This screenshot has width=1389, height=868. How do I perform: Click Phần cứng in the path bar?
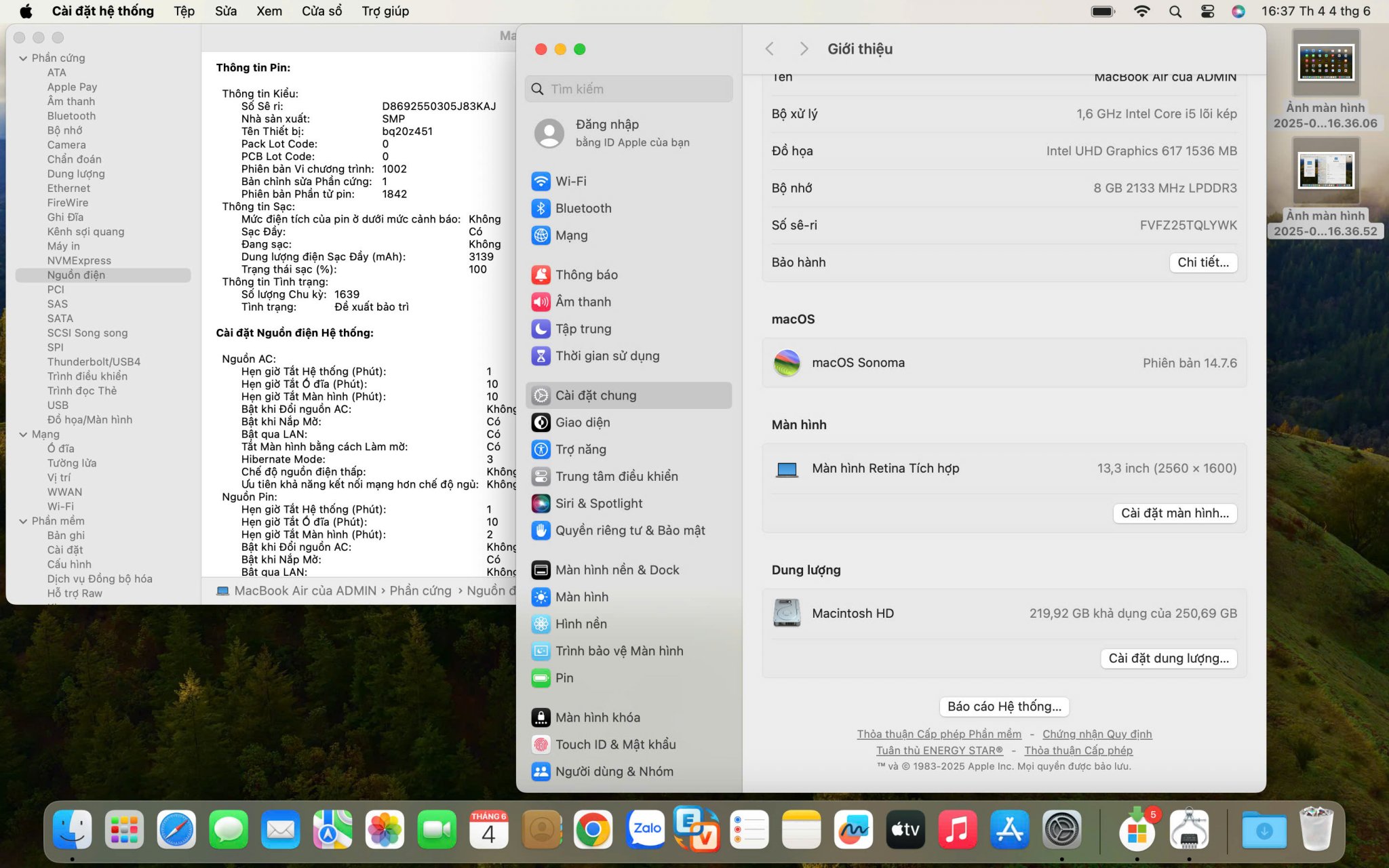pos(420,591)
